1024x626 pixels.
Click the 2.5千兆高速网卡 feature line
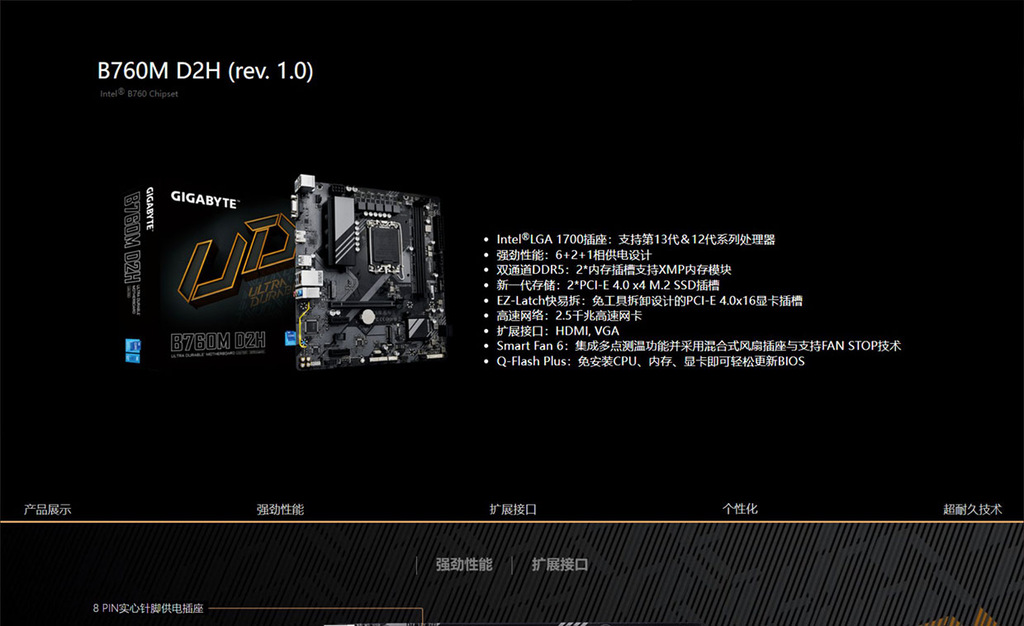click(569, 316)
